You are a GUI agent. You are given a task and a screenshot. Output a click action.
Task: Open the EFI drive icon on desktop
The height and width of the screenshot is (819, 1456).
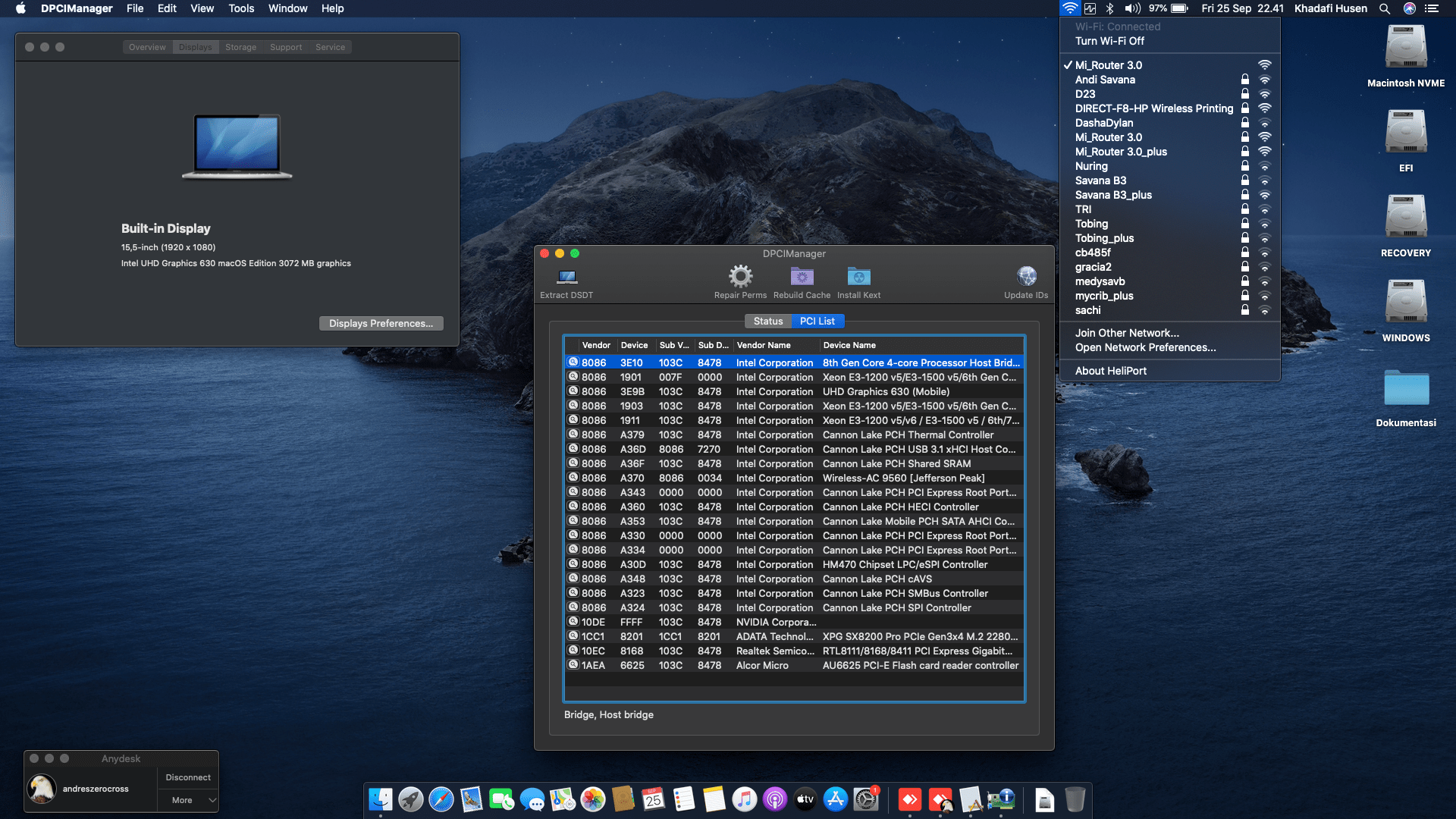tap(1405, 133)
